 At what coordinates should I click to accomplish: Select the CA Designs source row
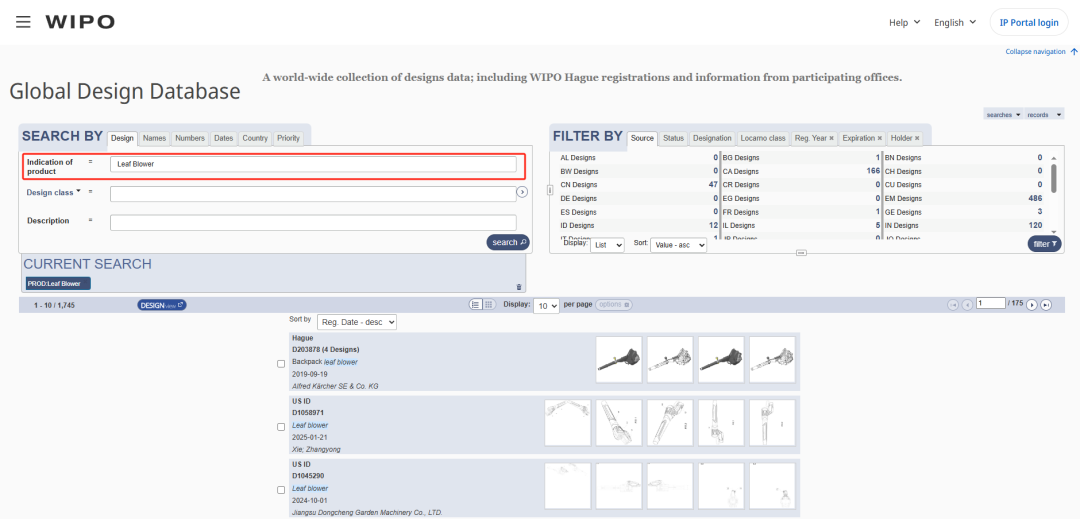801,171
